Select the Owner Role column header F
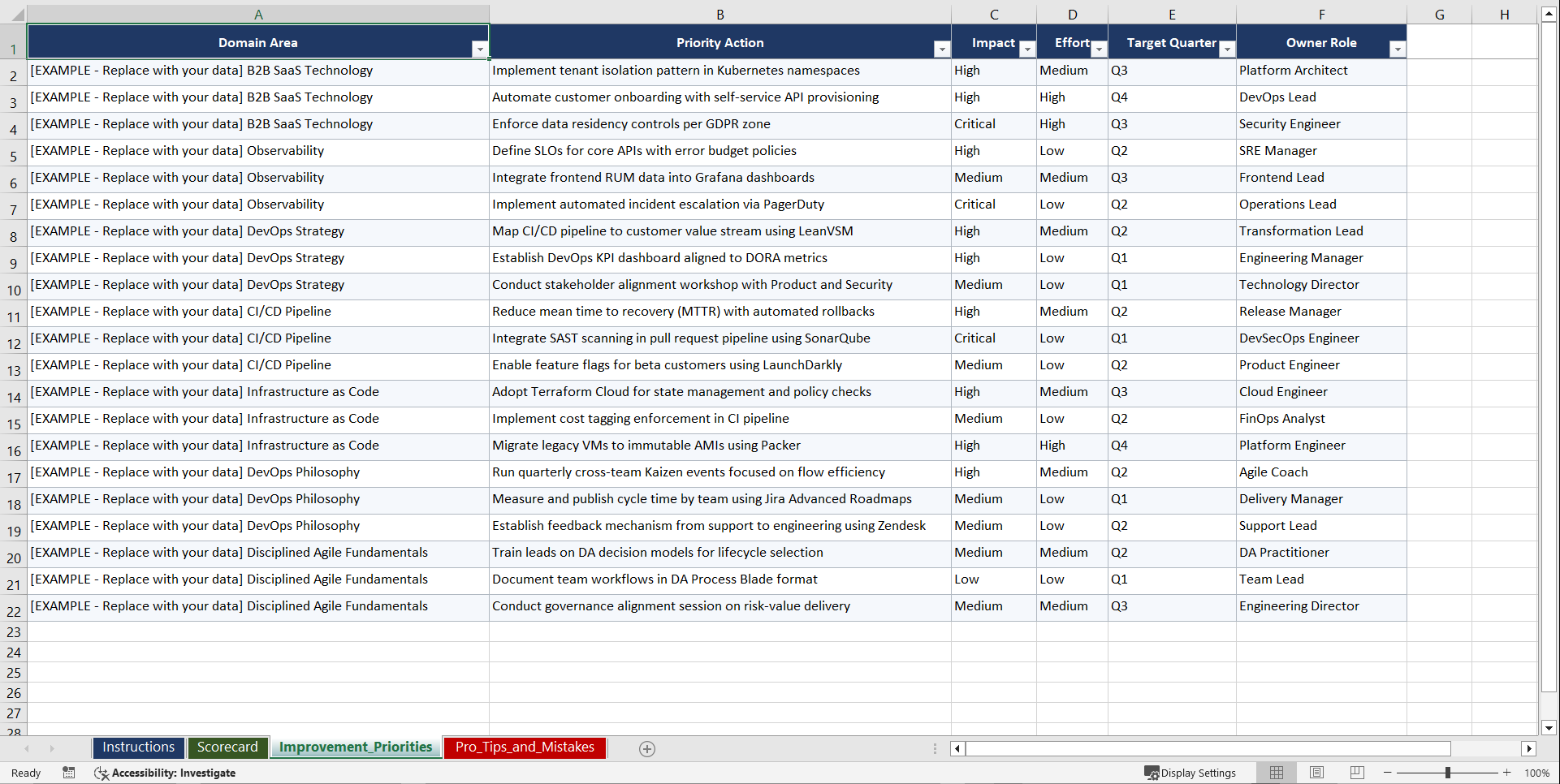Screen dimensions: 1560x784 point(1321,14)
